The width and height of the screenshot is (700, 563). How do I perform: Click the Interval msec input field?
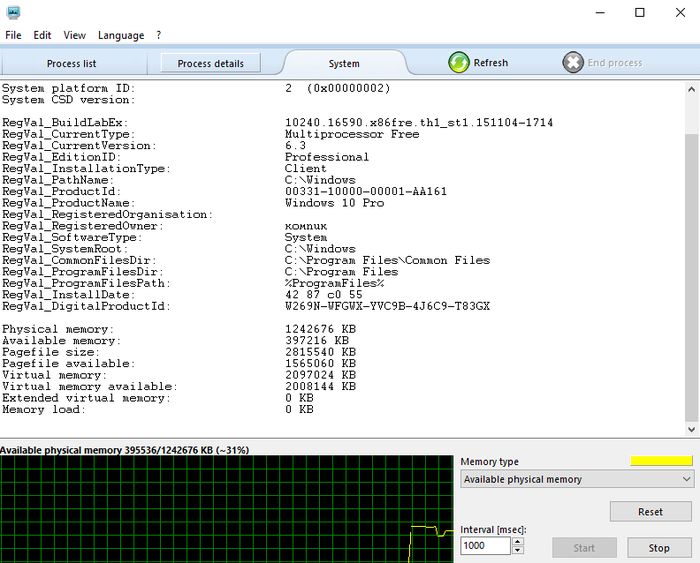point(485,547)
